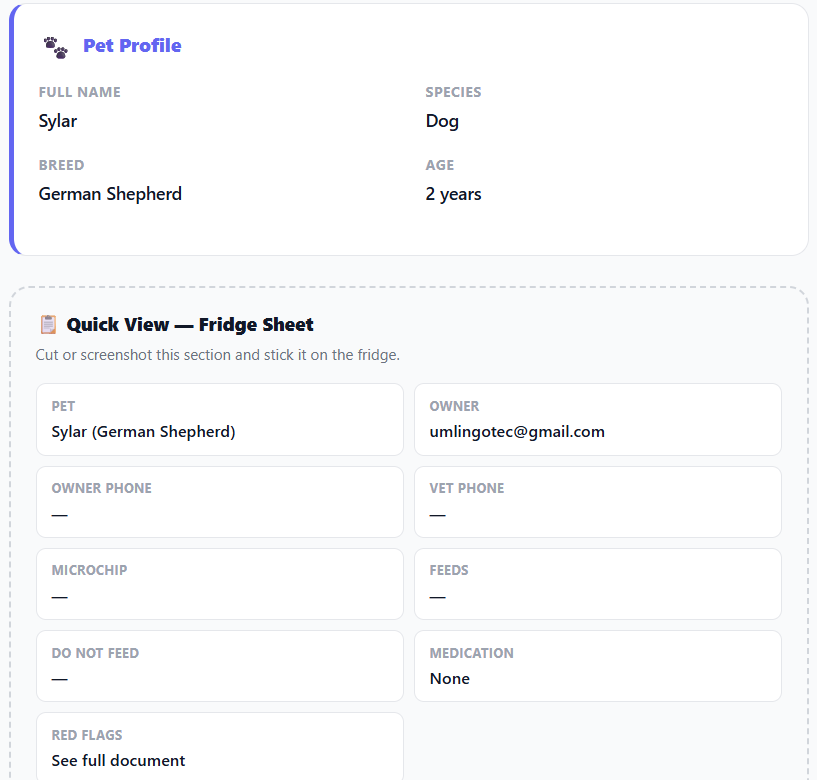Click the German Shepherd breed value

[110, 194]
